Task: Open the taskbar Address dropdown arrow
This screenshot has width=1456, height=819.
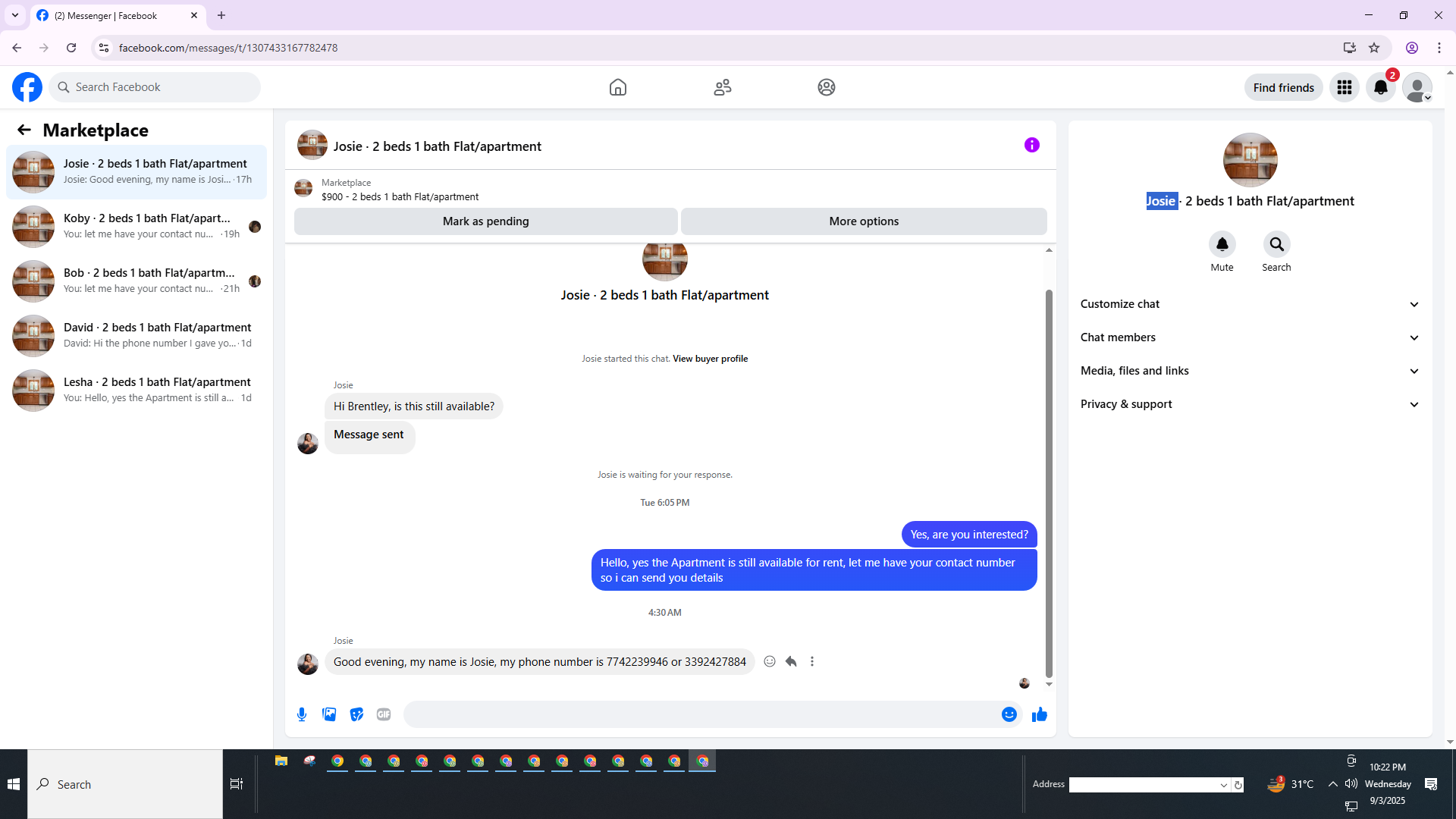Action: pos(1224,785)
